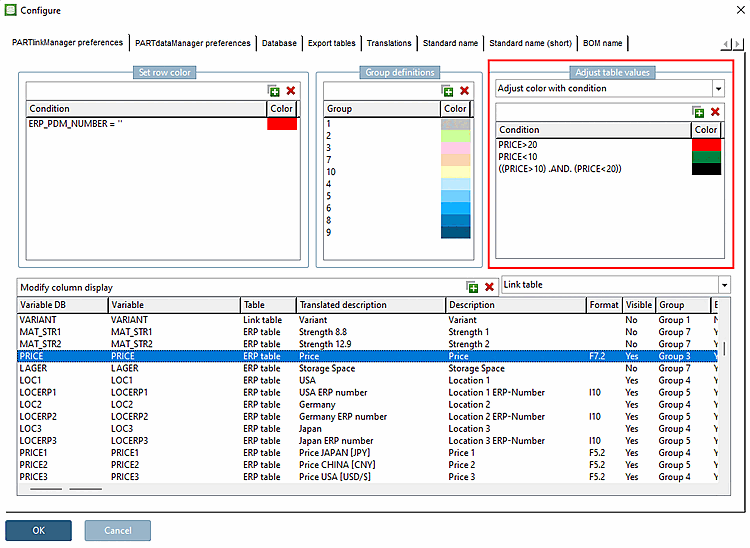The width and height of the screenshot is (750, 548).
Task: Click green add icon in Set row color
Action: 274,91
